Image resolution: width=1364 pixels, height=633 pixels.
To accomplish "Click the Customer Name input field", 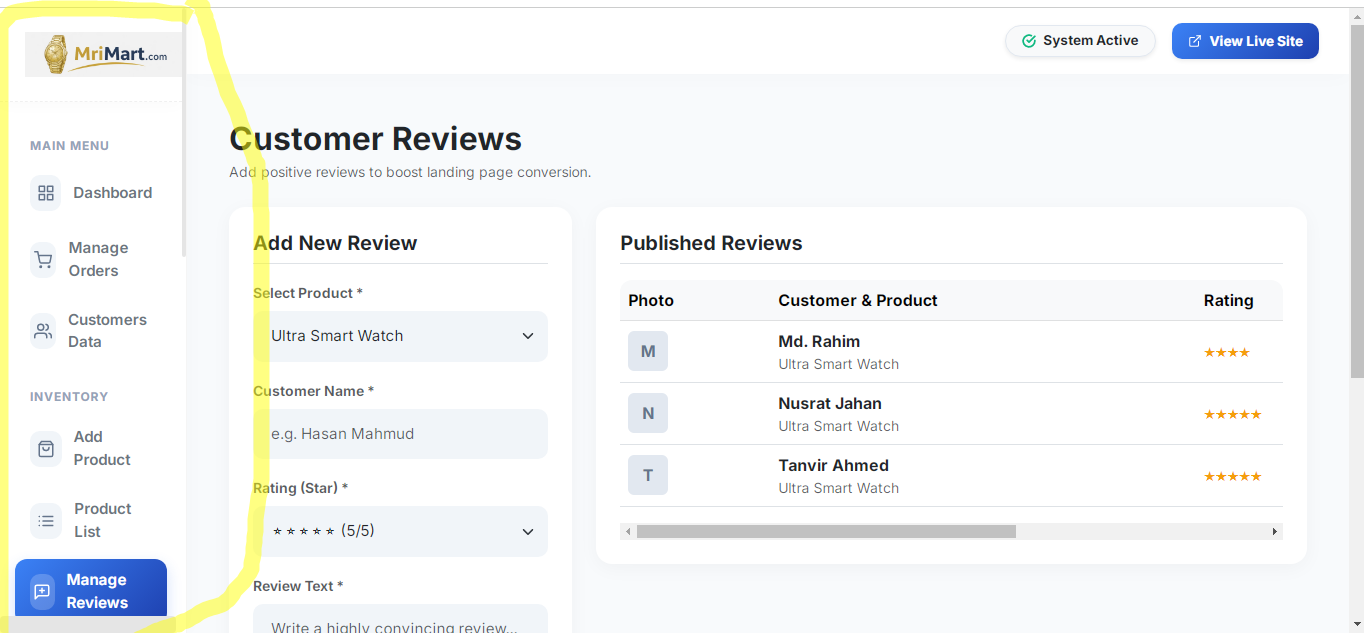I will [x=400, y=434].
